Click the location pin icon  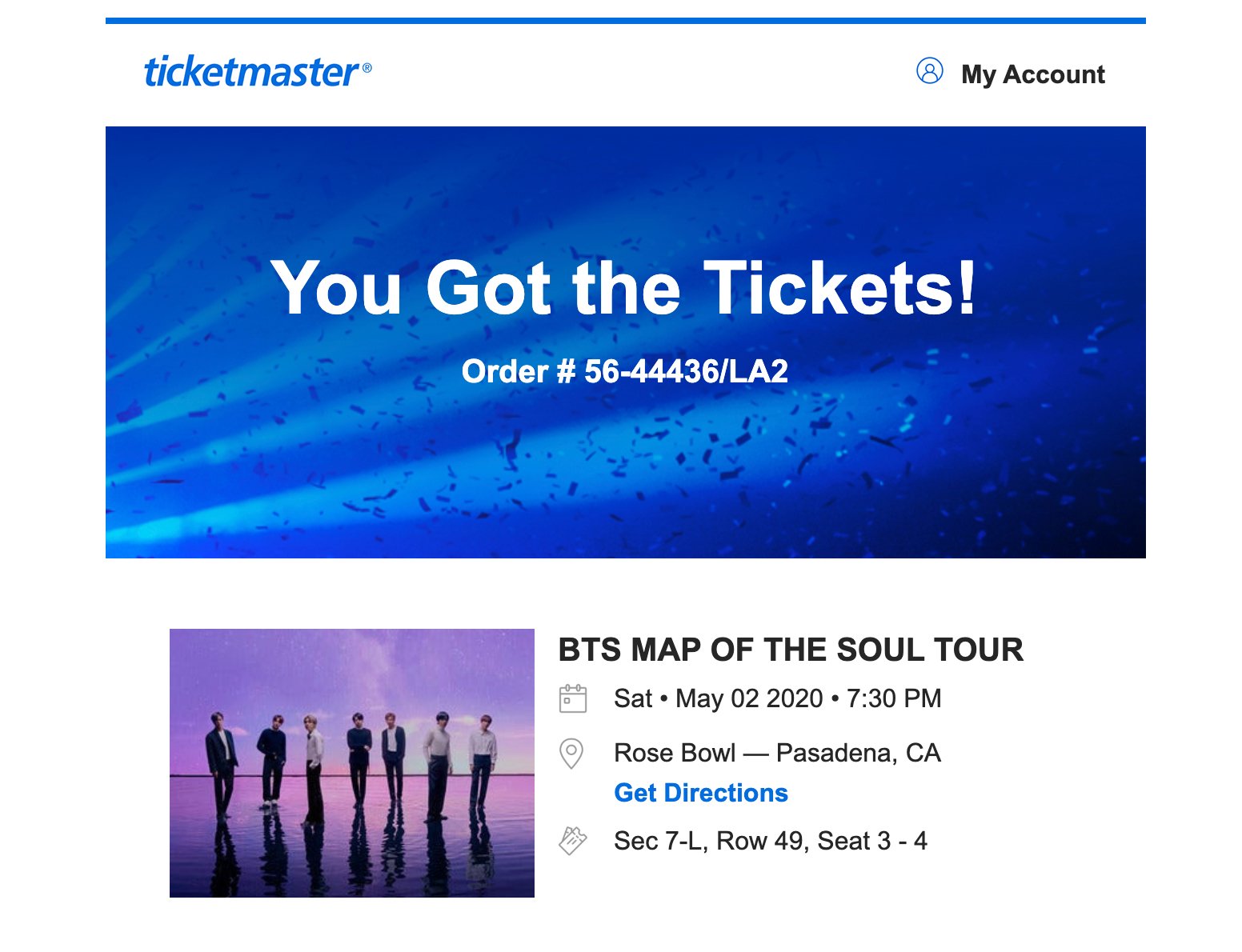[x=571, y=754]
